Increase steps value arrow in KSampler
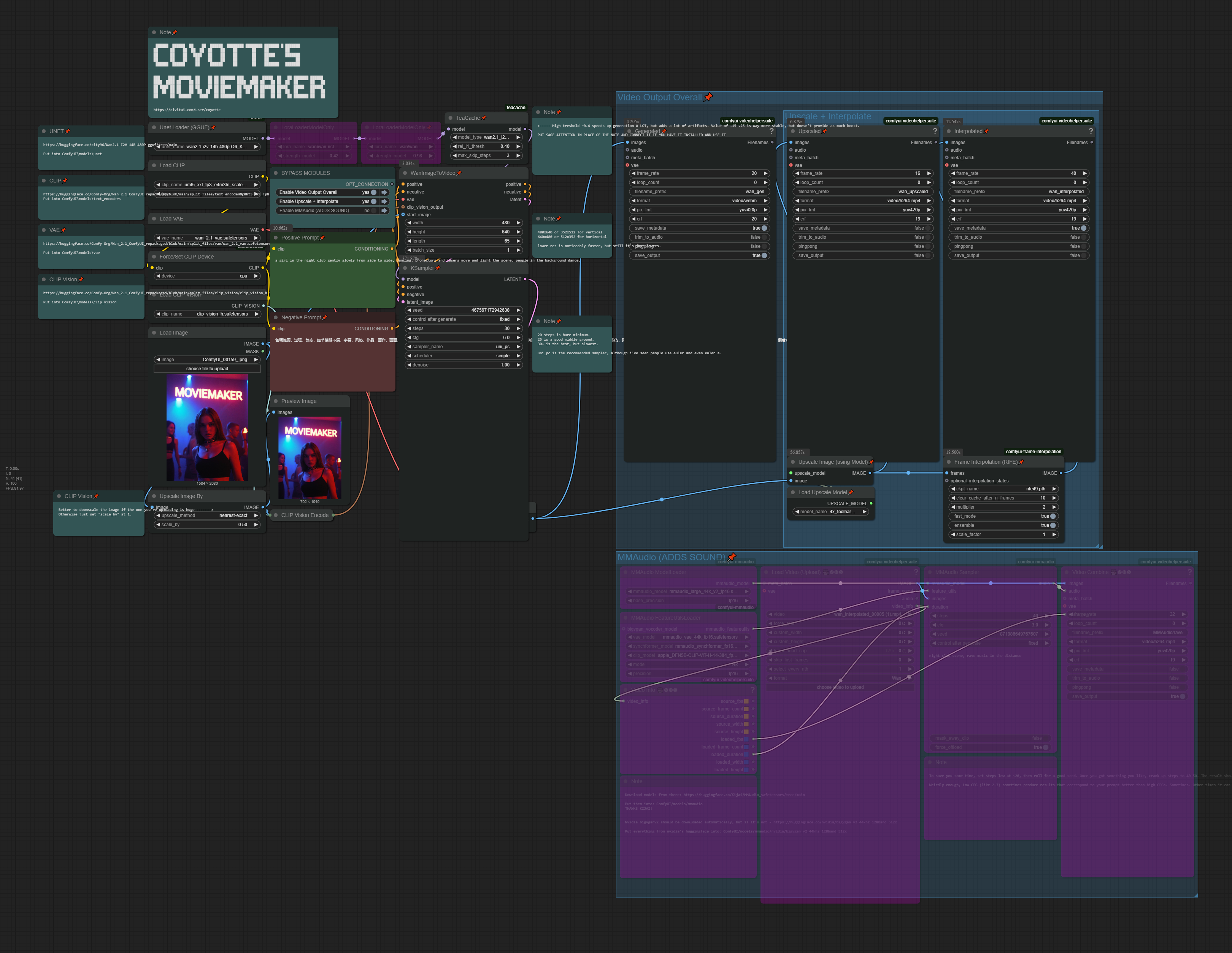The height and width of the screenshot is (953, 1232). click(x=518, y=328)
